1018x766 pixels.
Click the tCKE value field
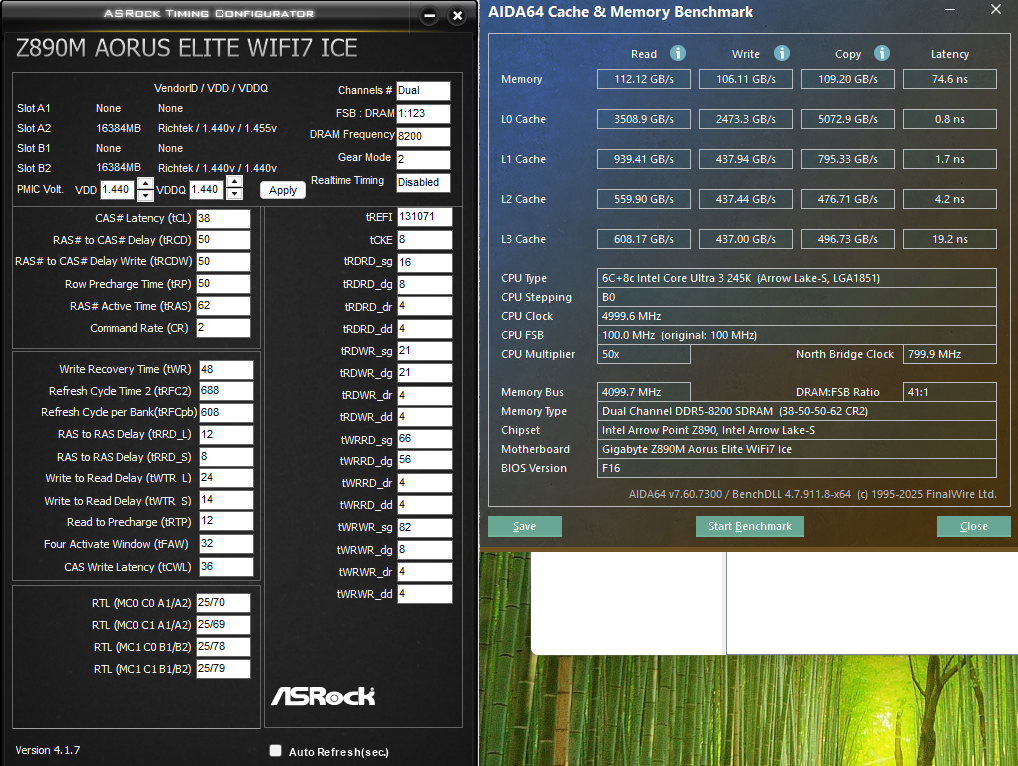tap(425, 240)
